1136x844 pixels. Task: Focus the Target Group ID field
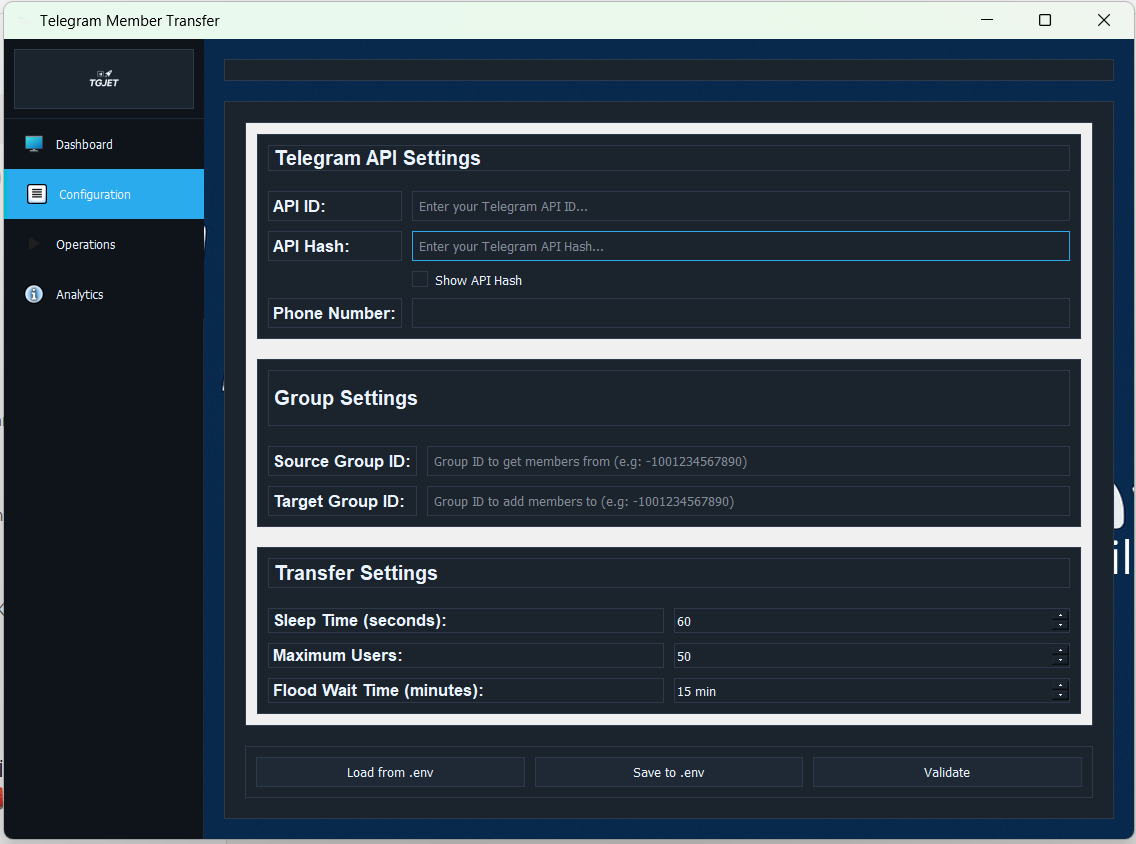(x=747, y=501)
